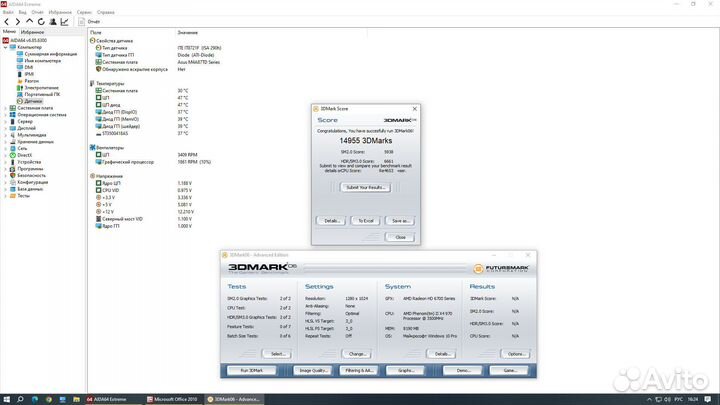This screenshot has width=720, height=405.
Task: Collapse the Компьютер tree node
Action: click(4, 47)
